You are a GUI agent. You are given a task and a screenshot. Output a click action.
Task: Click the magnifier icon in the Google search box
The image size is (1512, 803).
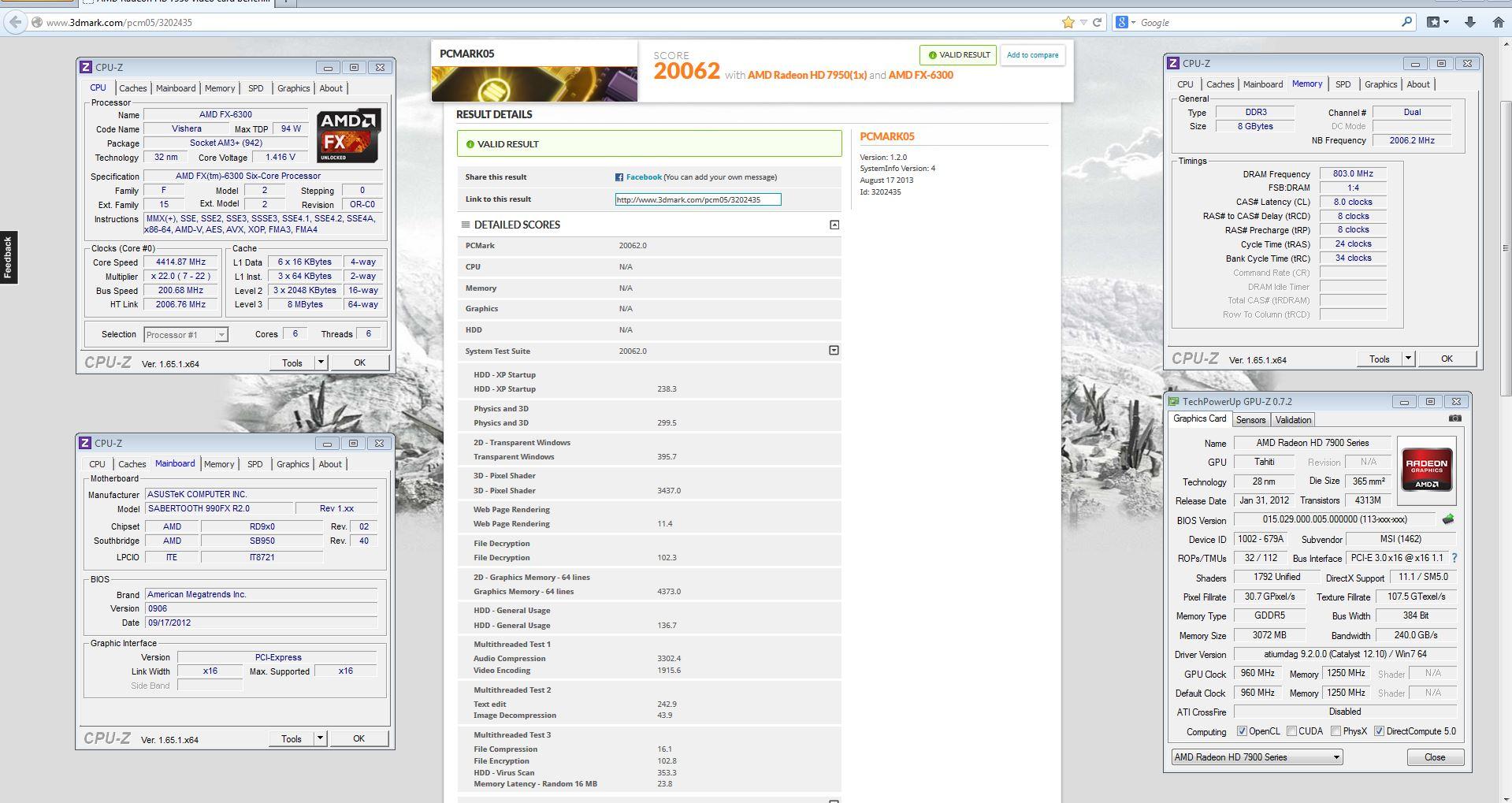tap(1406, 22)
